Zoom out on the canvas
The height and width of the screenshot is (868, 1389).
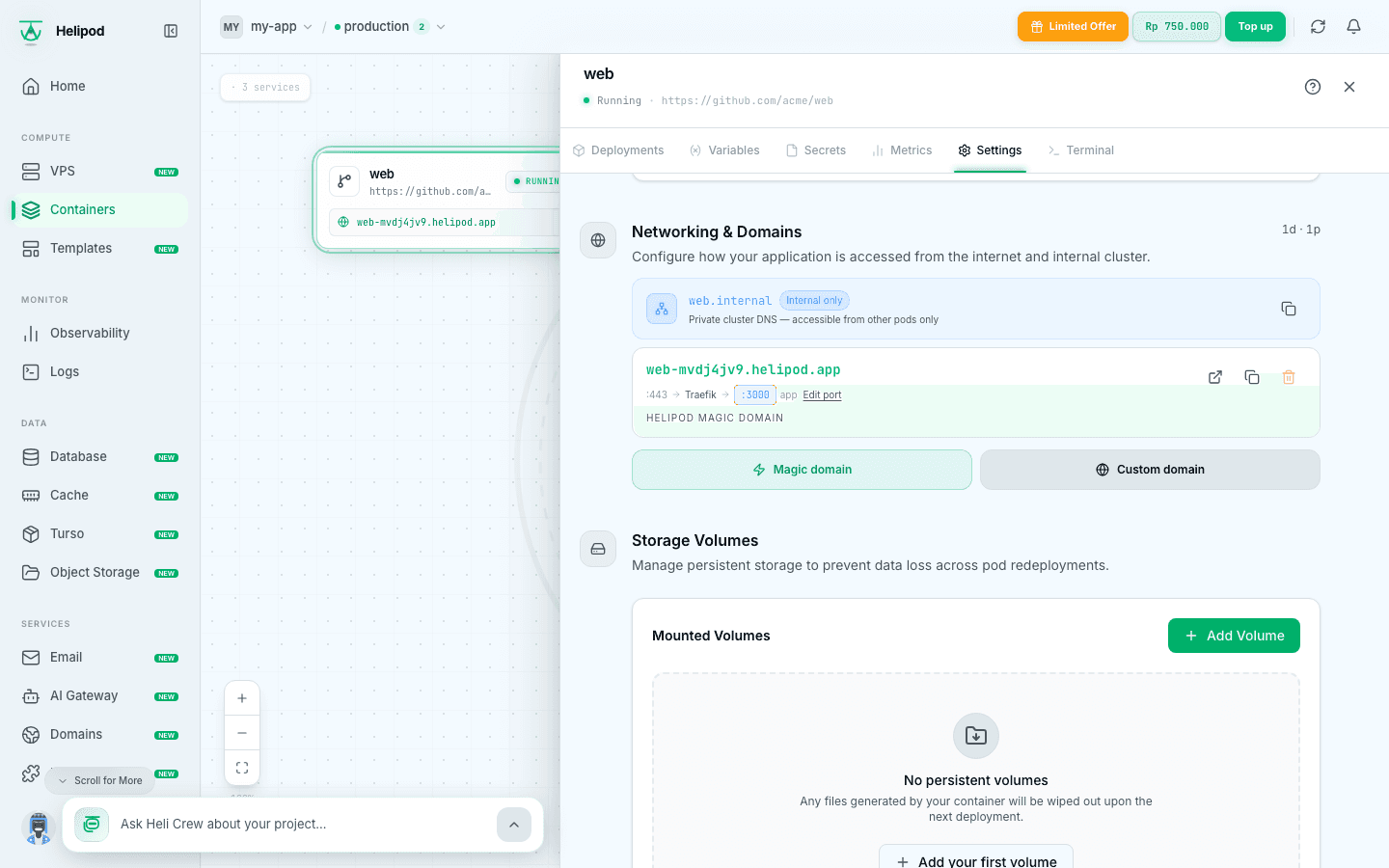coord(242,733)
